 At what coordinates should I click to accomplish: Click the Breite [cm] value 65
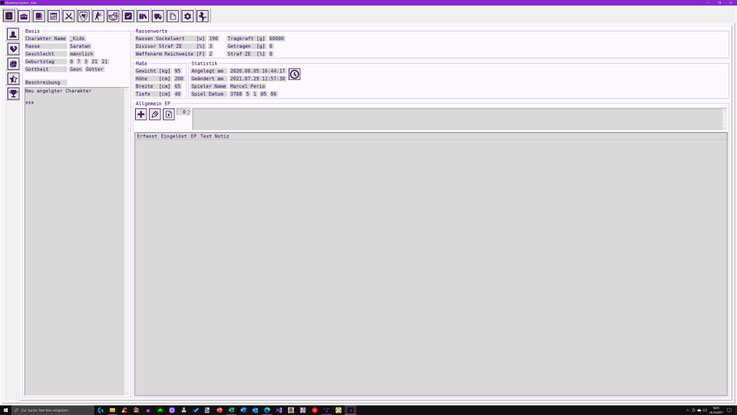click(x=178, y=86)
